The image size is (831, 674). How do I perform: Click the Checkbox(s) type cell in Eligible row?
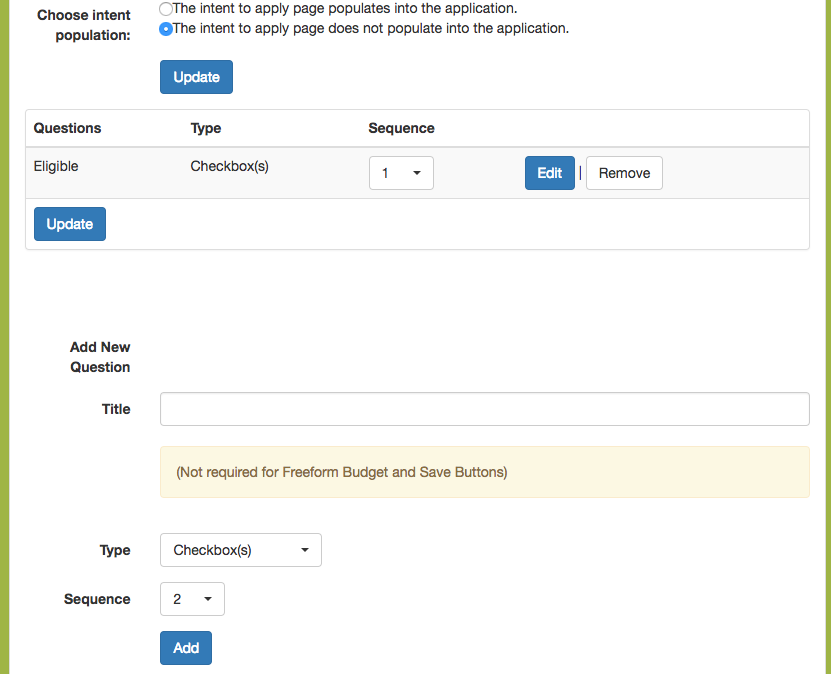pos(229,166)
